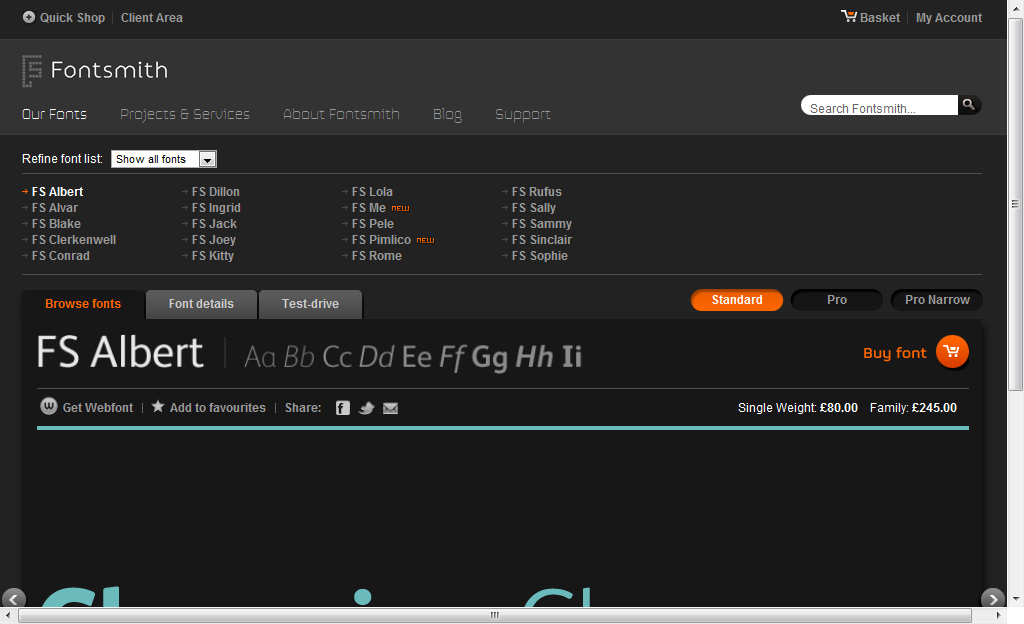The image size is (1024, 624).
Task: Go to next slide arrow
Action: coord(993,599)
